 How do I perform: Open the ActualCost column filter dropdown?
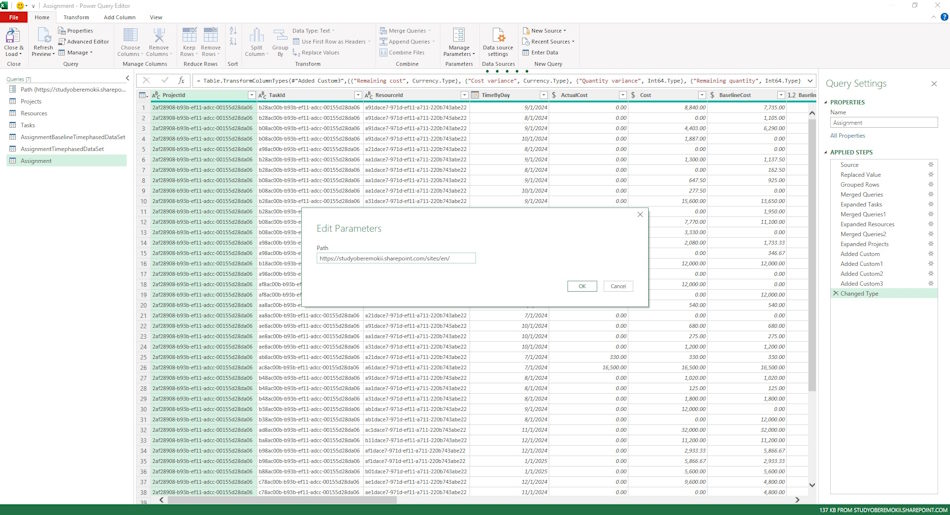(x=622, y=95)
